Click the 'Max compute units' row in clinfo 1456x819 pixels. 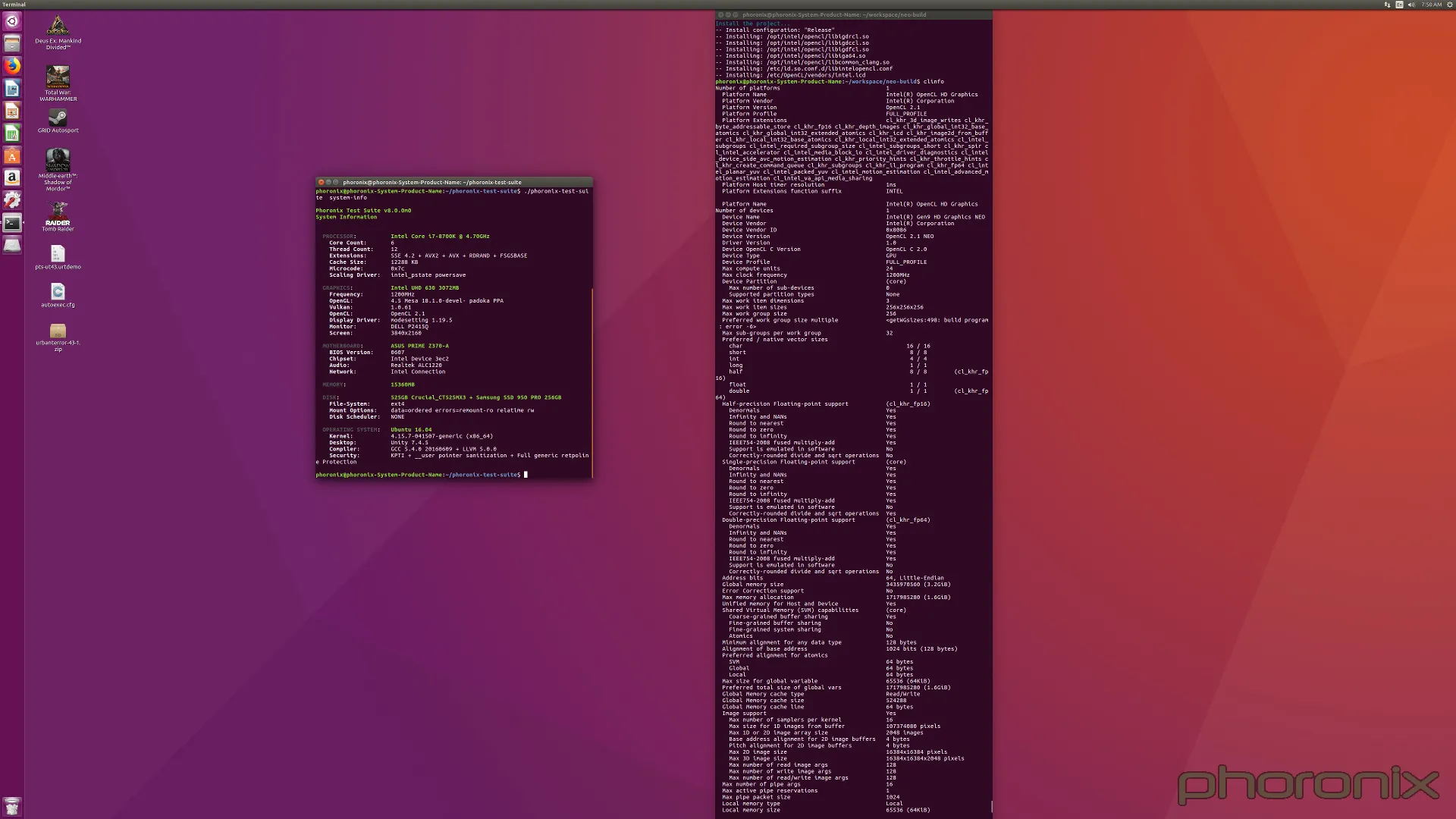click(808, 268)
